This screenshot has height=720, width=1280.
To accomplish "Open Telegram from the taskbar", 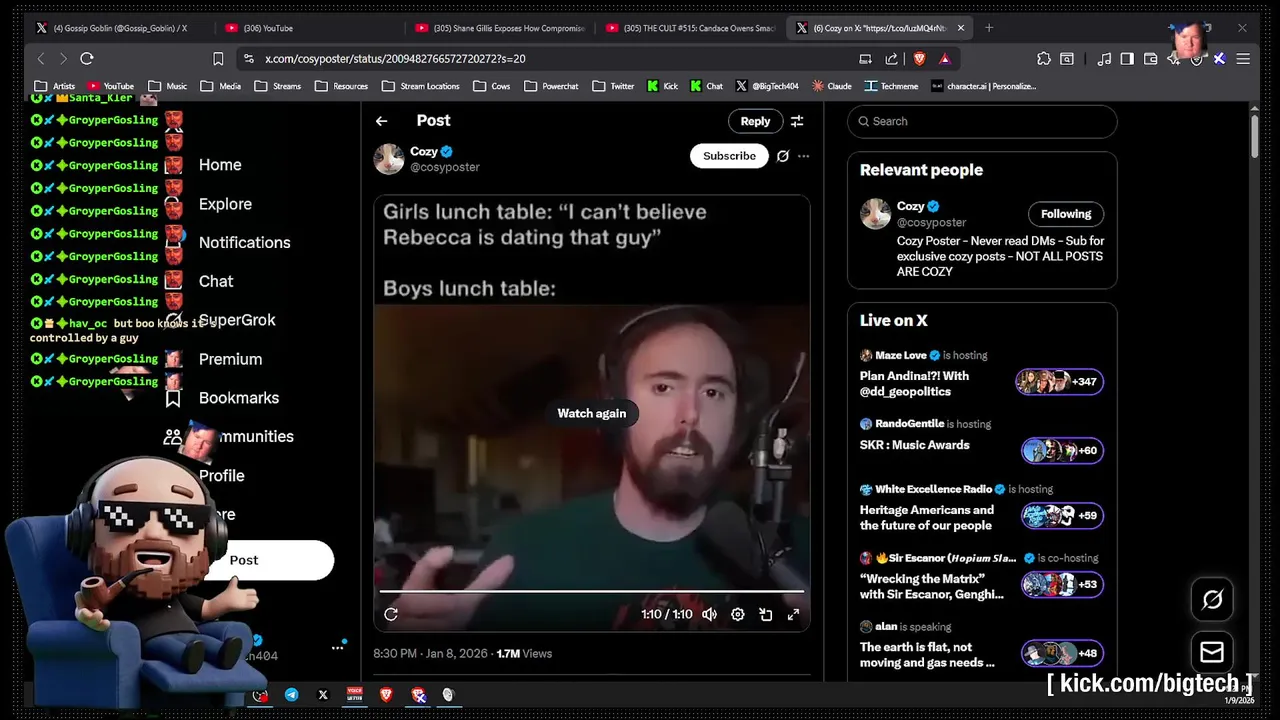I will (291, 695).
